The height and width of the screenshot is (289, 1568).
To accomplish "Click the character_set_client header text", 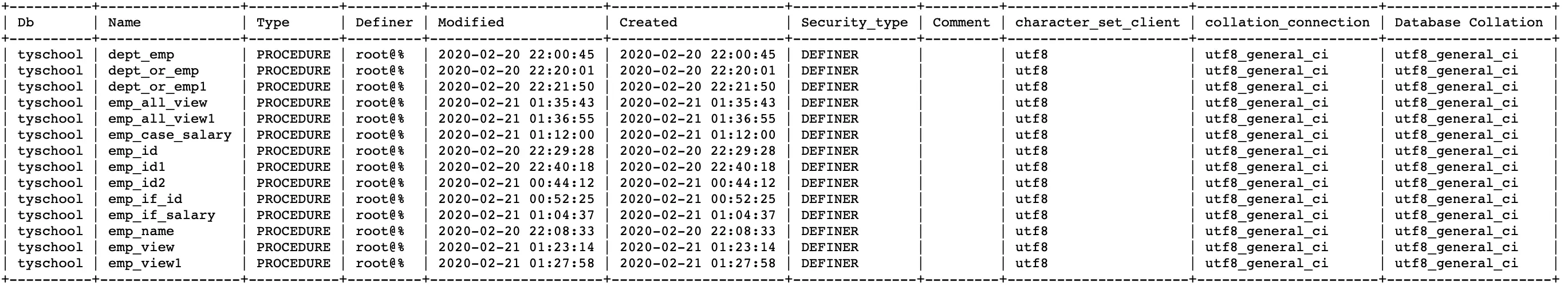I will (x=1097, y=22).
